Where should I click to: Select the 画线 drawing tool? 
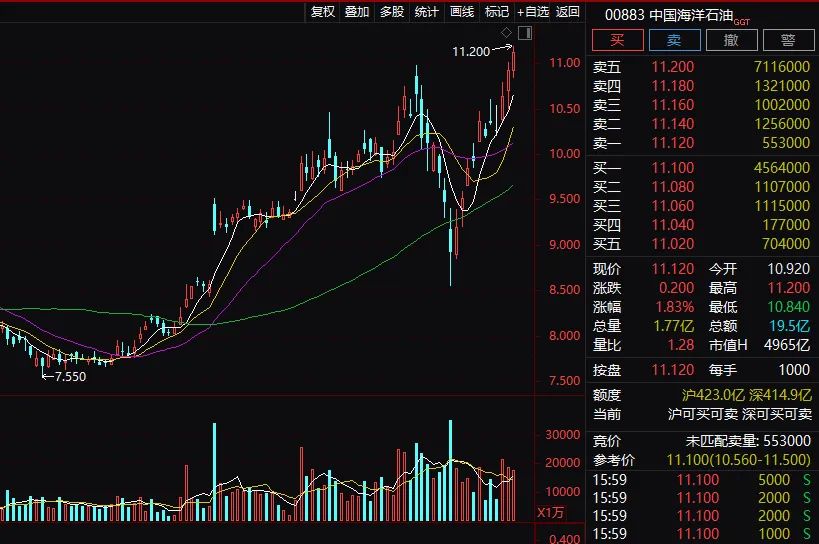coord(462,12)
